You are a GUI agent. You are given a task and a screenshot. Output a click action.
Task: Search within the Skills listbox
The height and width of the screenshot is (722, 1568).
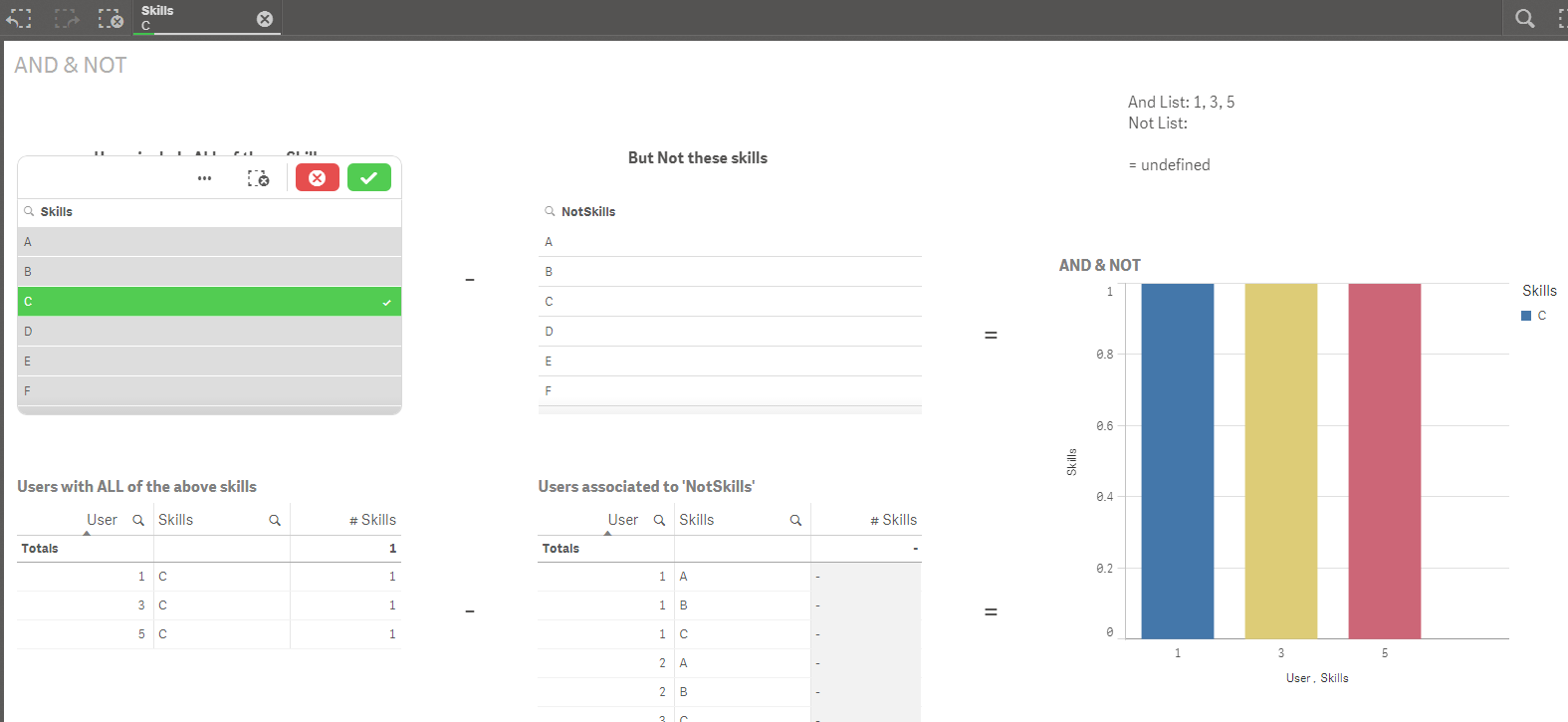(30, 211)
